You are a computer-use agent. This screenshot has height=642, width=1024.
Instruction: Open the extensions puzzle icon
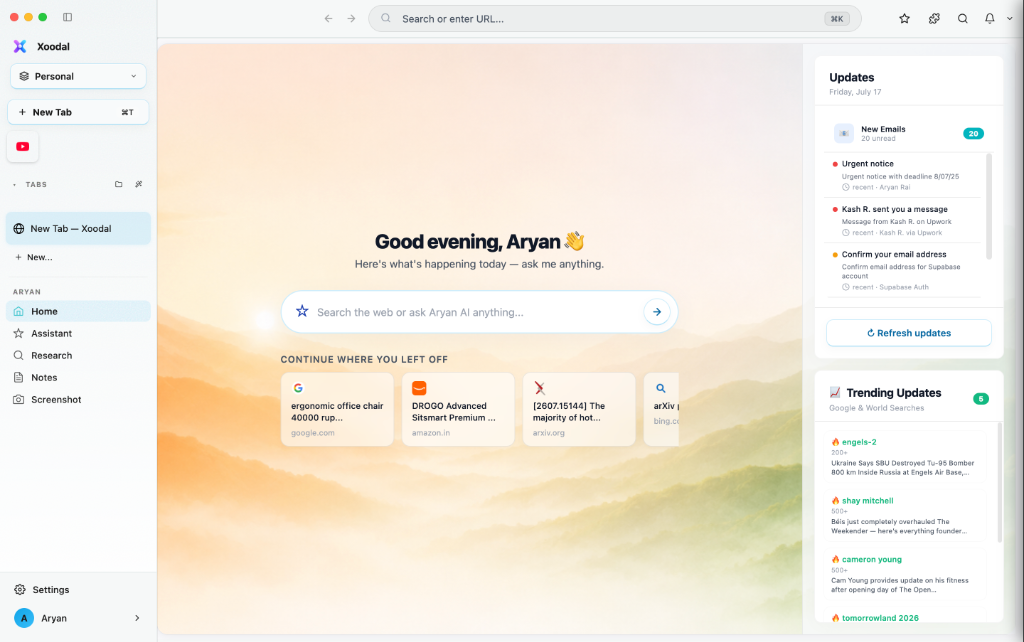pyautogui.click(x=935, y=19)
